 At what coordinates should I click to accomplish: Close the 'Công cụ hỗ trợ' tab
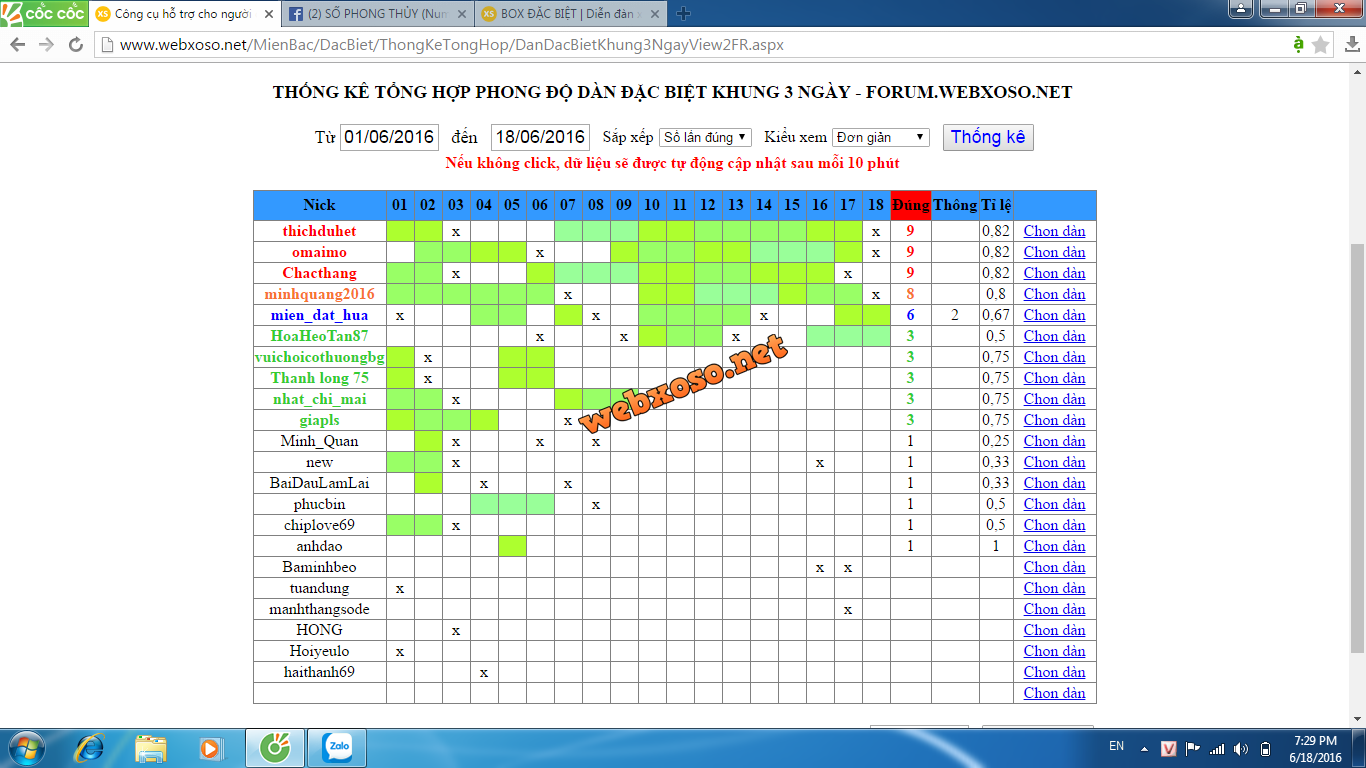tap(268, 14)
